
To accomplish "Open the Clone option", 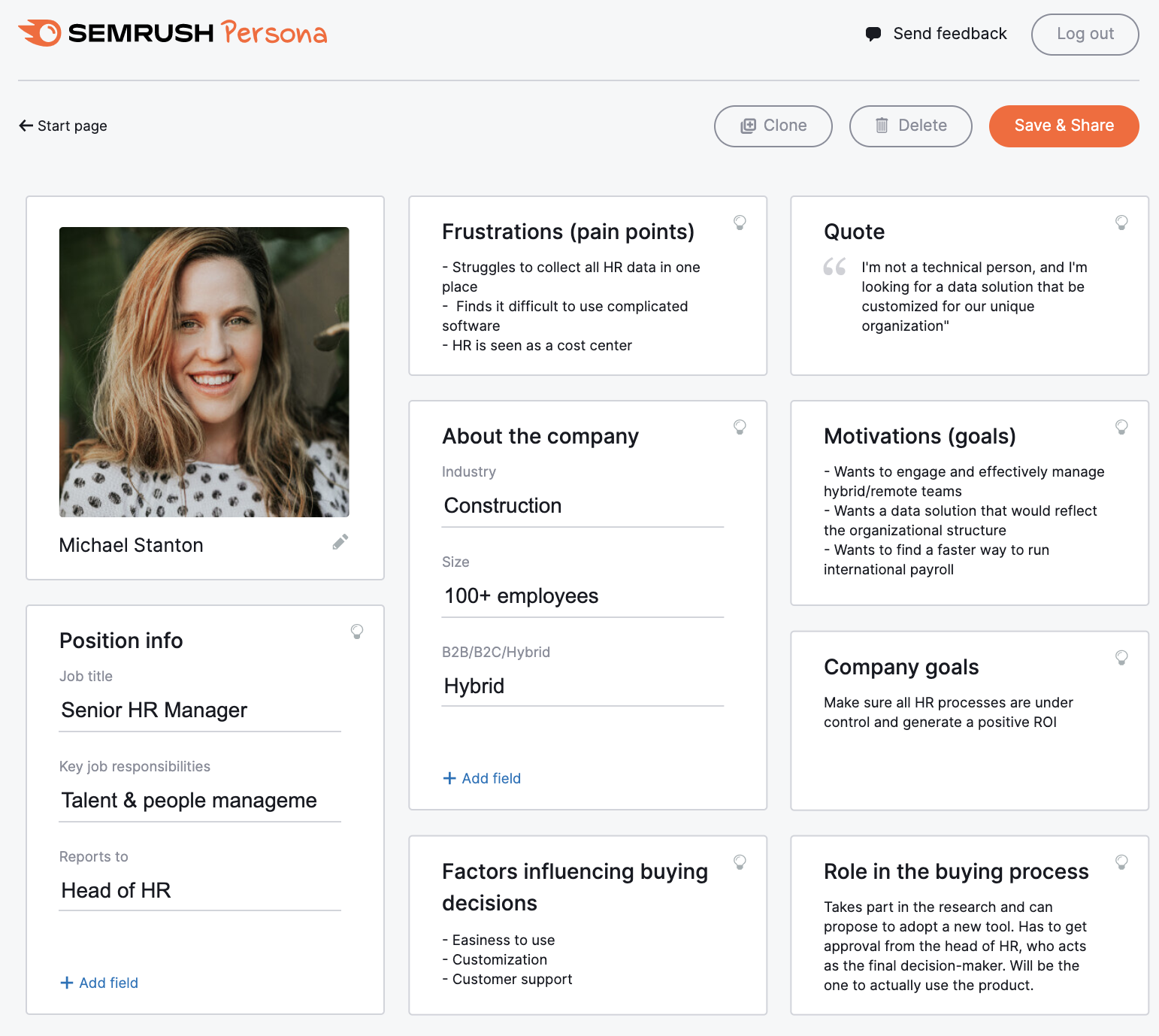I will (x=773, y=126).
